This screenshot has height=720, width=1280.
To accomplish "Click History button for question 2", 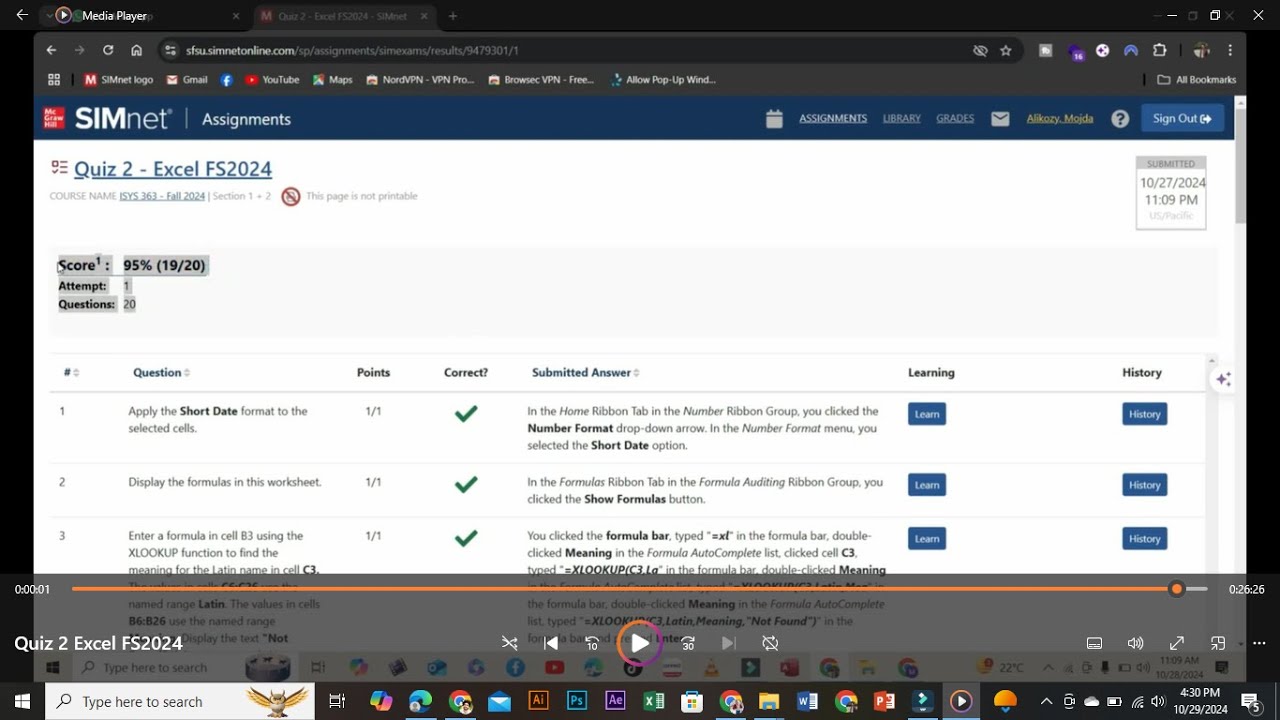I will click(x=1145, y=485).
